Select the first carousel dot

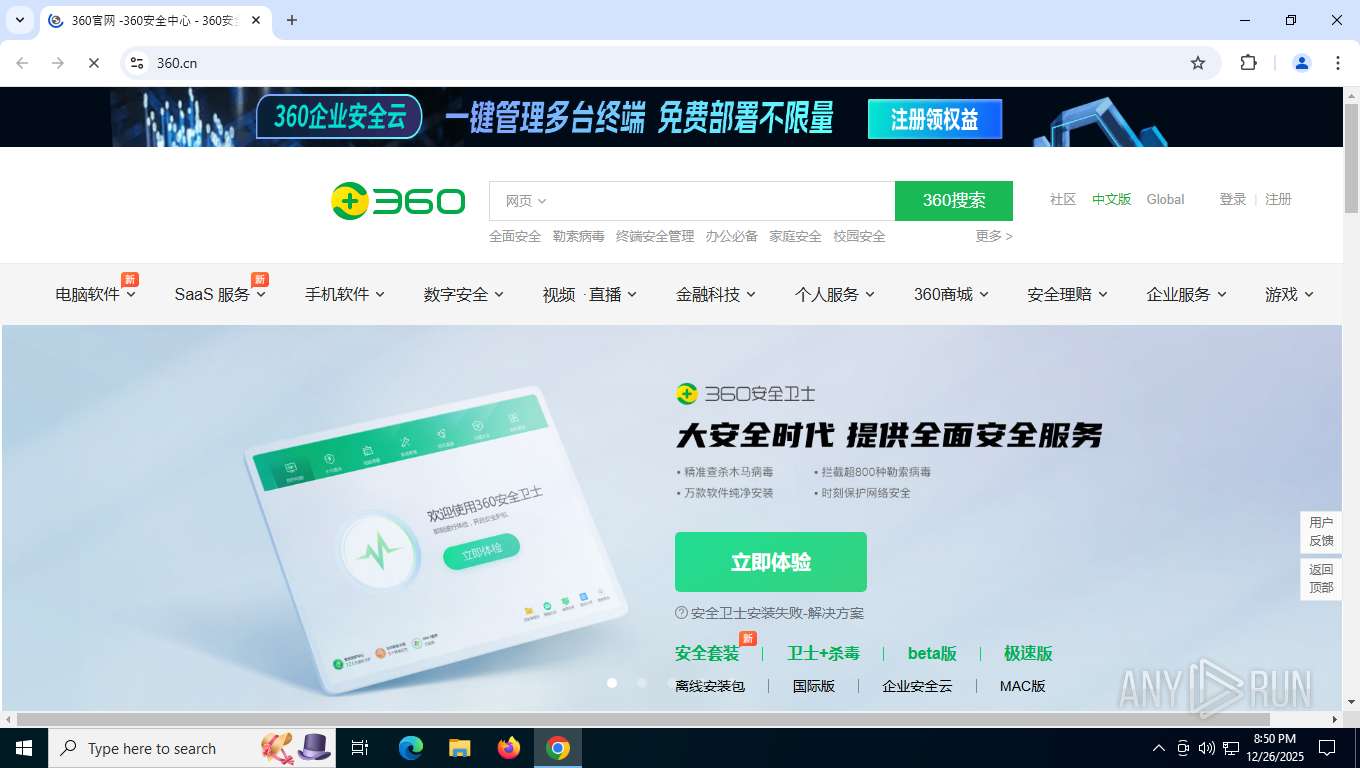coord(612,683)
